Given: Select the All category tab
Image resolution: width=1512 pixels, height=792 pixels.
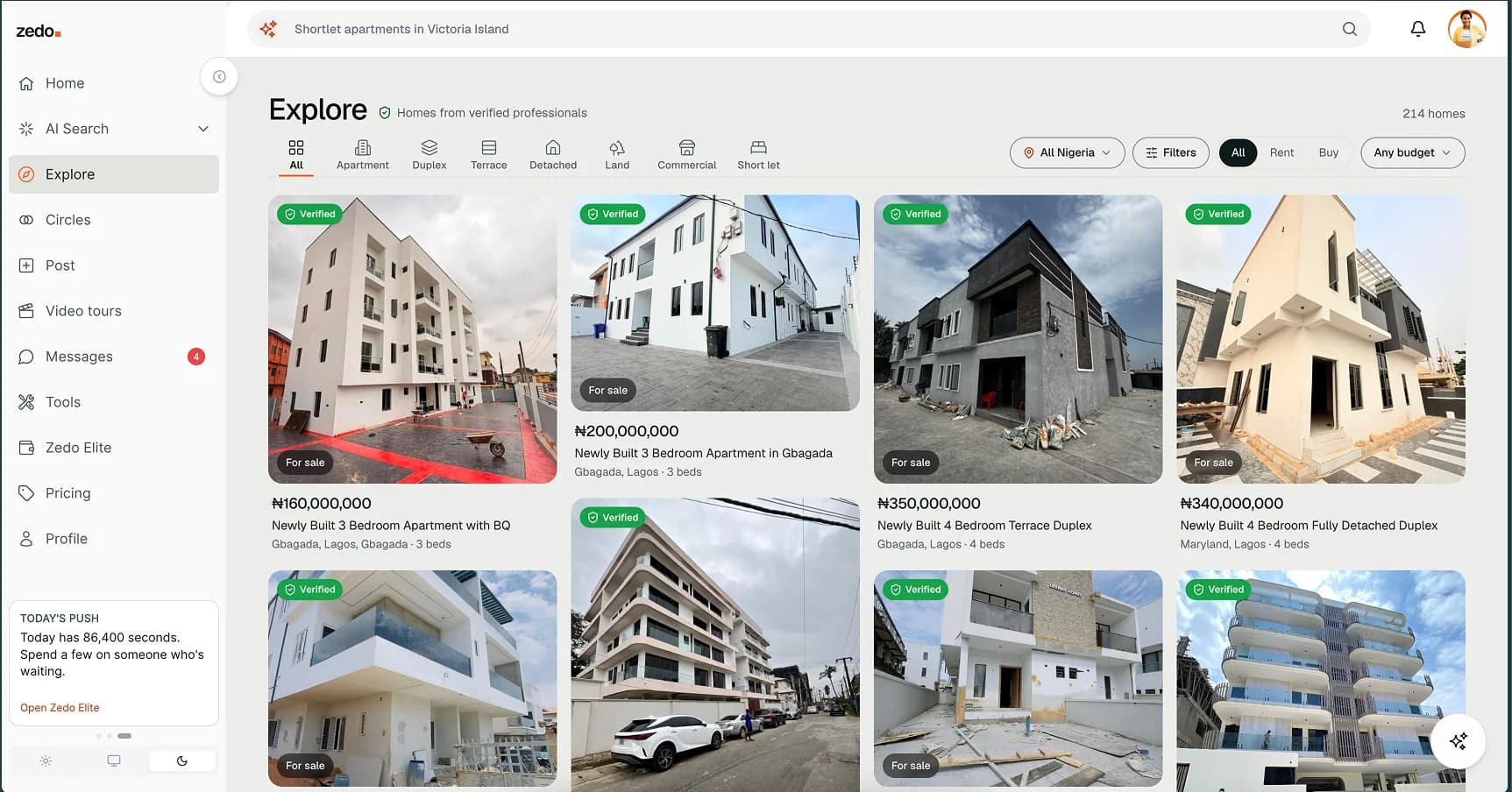Looking at the screenshot, I should point(296,155).
